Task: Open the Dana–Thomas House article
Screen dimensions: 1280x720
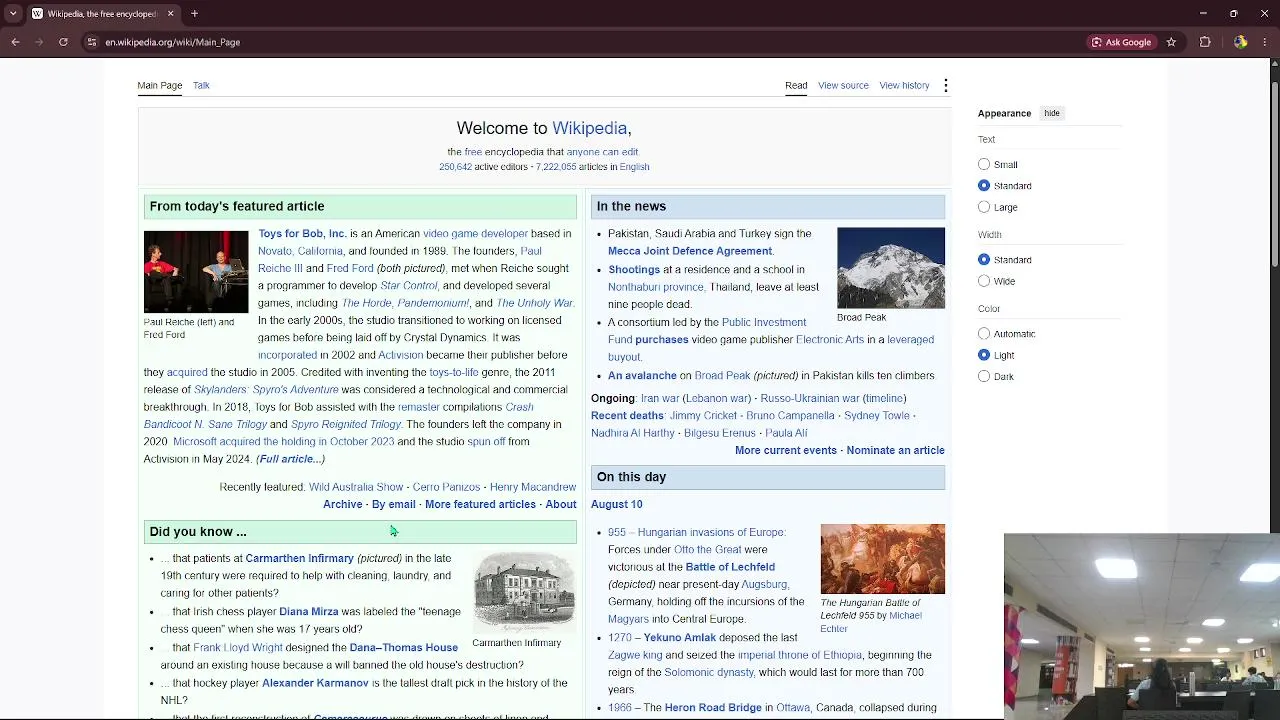Action: click(x=403, y=647)
